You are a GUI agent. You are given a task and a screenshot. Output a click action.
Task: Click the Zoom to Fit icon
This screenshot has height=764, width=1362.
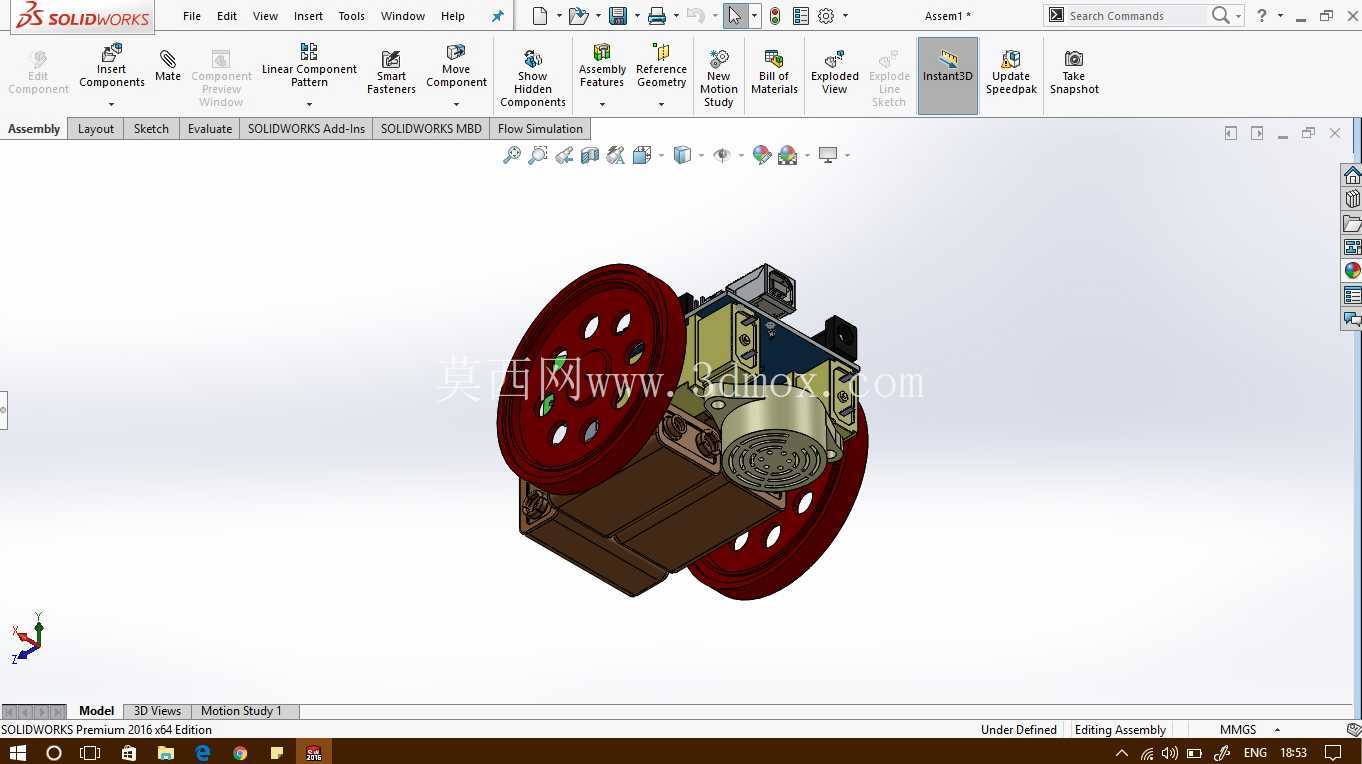click(512, 155)
